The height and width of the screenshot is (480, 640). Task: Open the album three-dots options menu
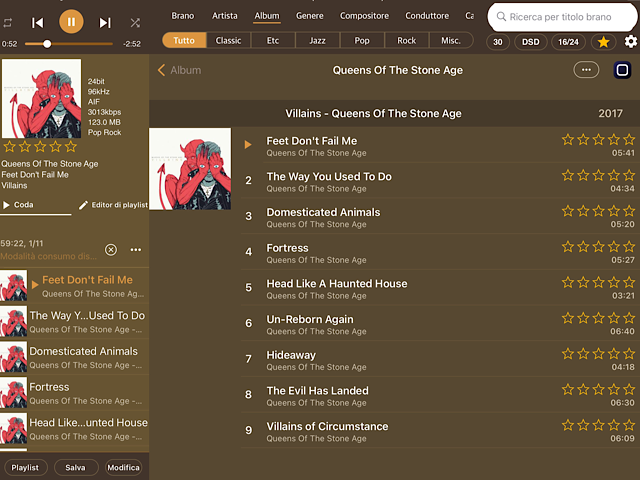click(586, 70)
